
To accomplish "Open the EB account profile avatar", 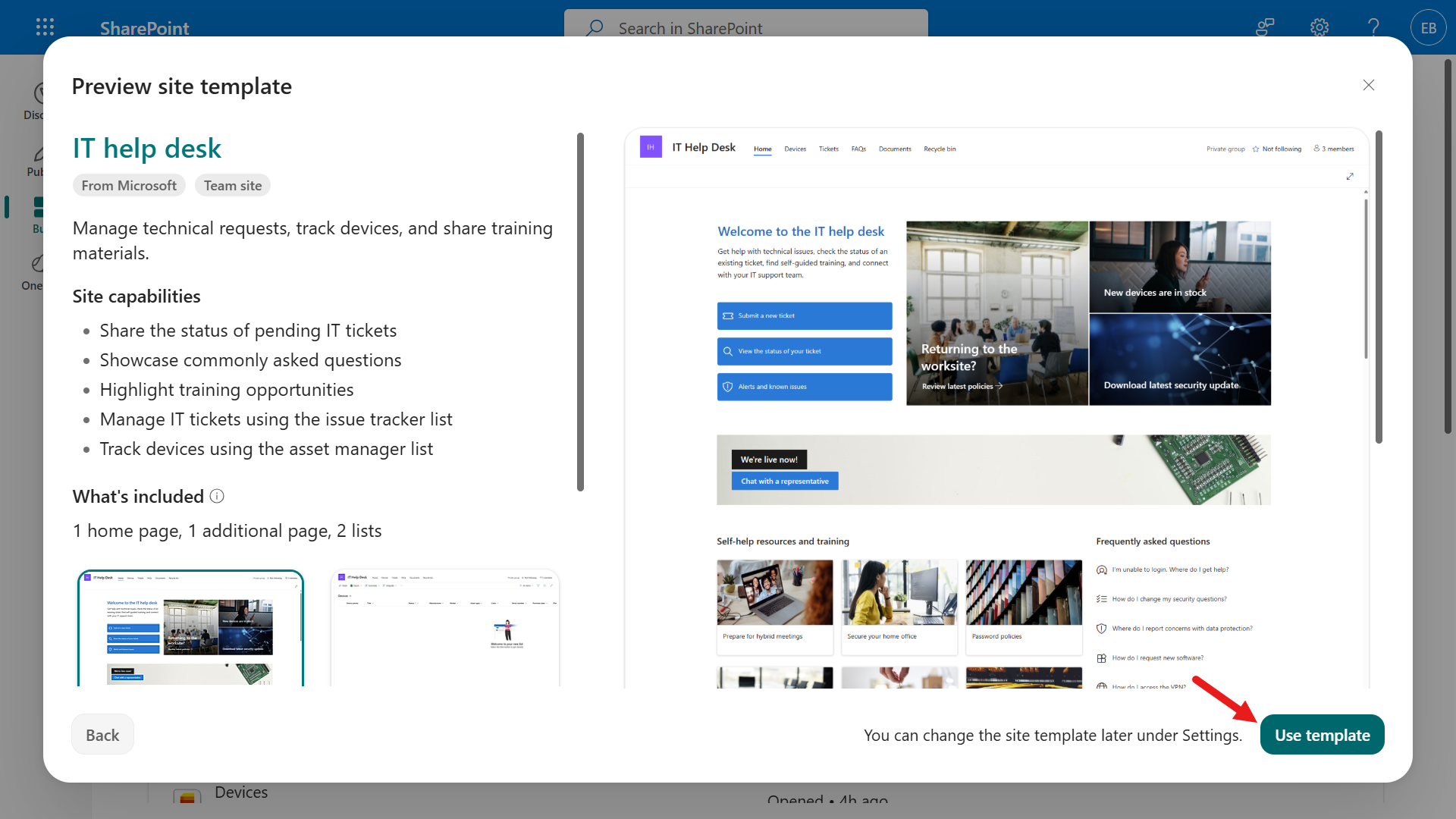I will (x=1429, y=27).
